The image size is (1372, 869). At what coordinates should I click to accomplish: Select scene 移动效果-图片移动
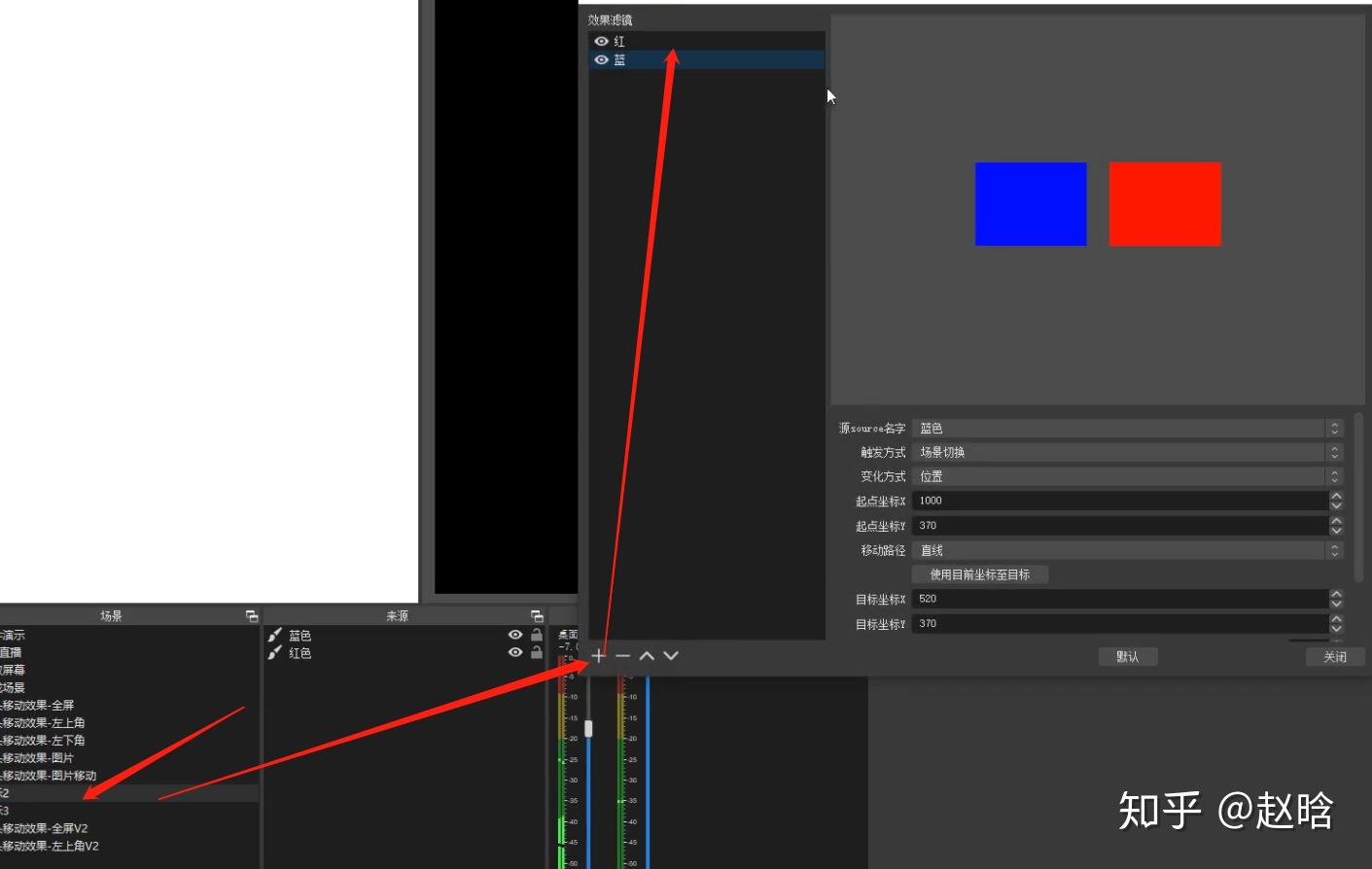point(49,775)
